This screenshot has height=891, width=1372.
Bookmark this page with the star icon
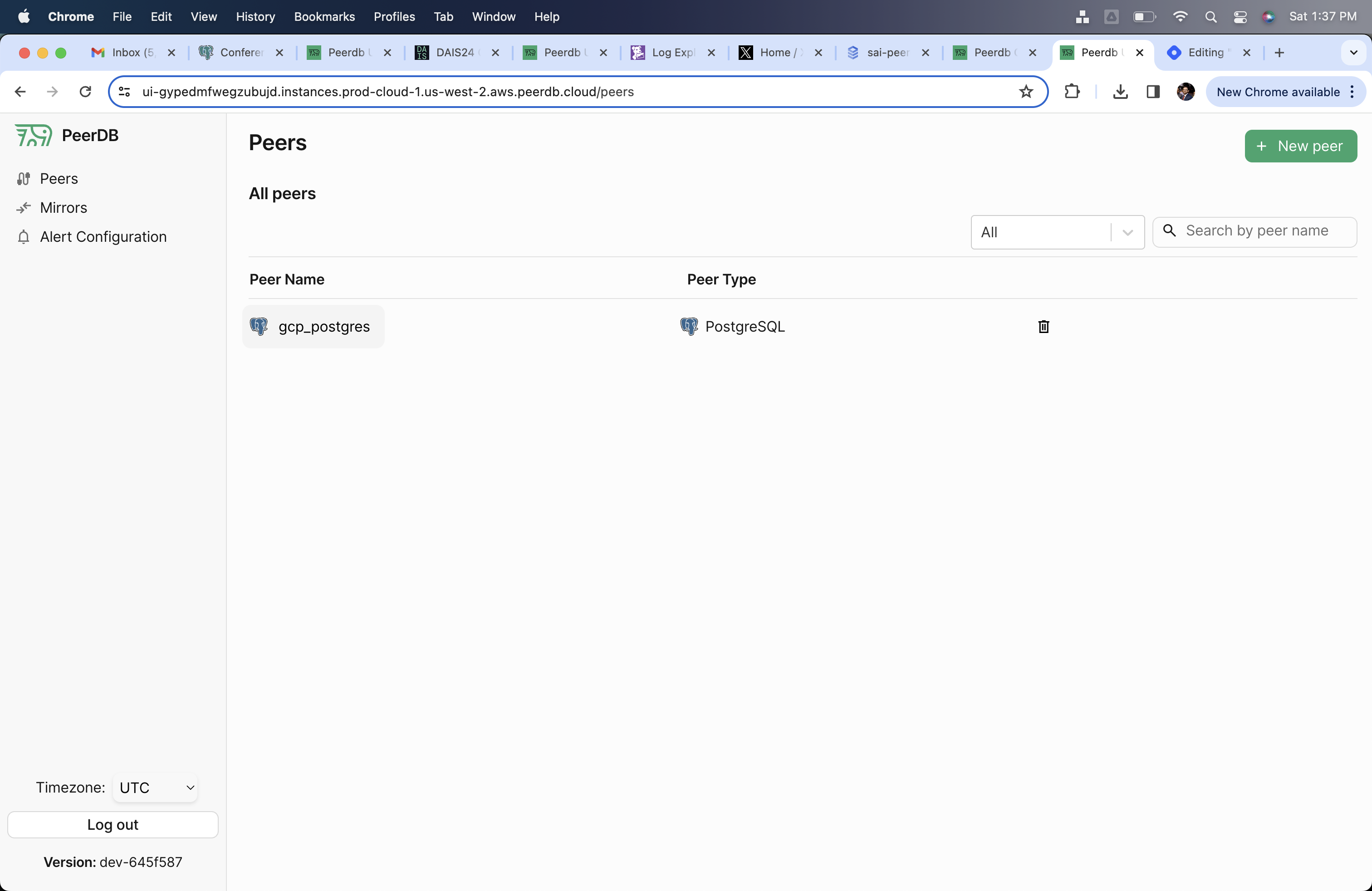[x=1025, y=92]
